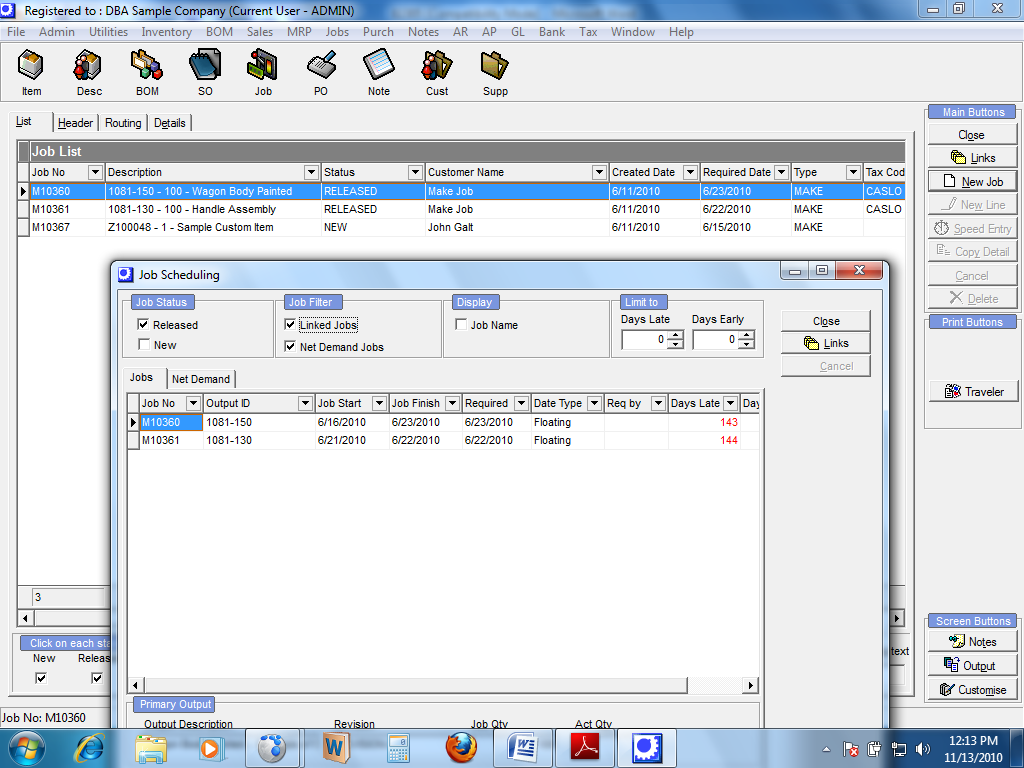This screenshot has width=1024, height=768.
Task: Open the Inventory menu
Action: [x=166, y=32]
